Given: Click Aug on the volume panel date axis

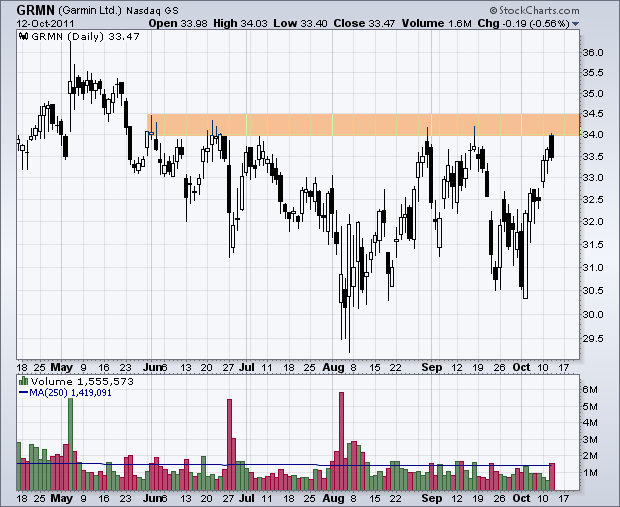Looking at the screenshot, I should (333, 498).
